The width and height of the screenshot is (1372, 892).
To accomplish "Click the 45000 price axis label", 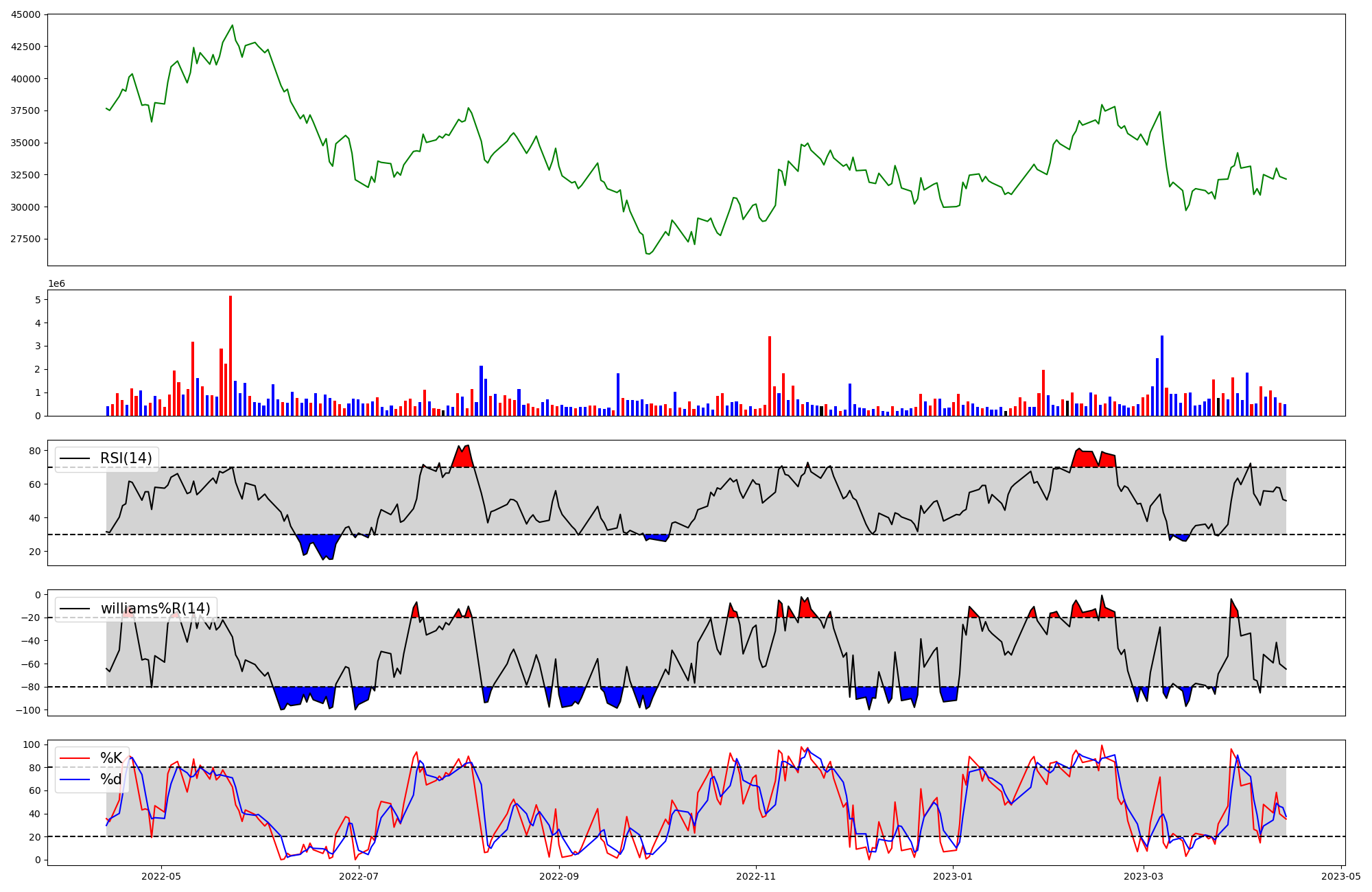I will click(x=25, y=14).
